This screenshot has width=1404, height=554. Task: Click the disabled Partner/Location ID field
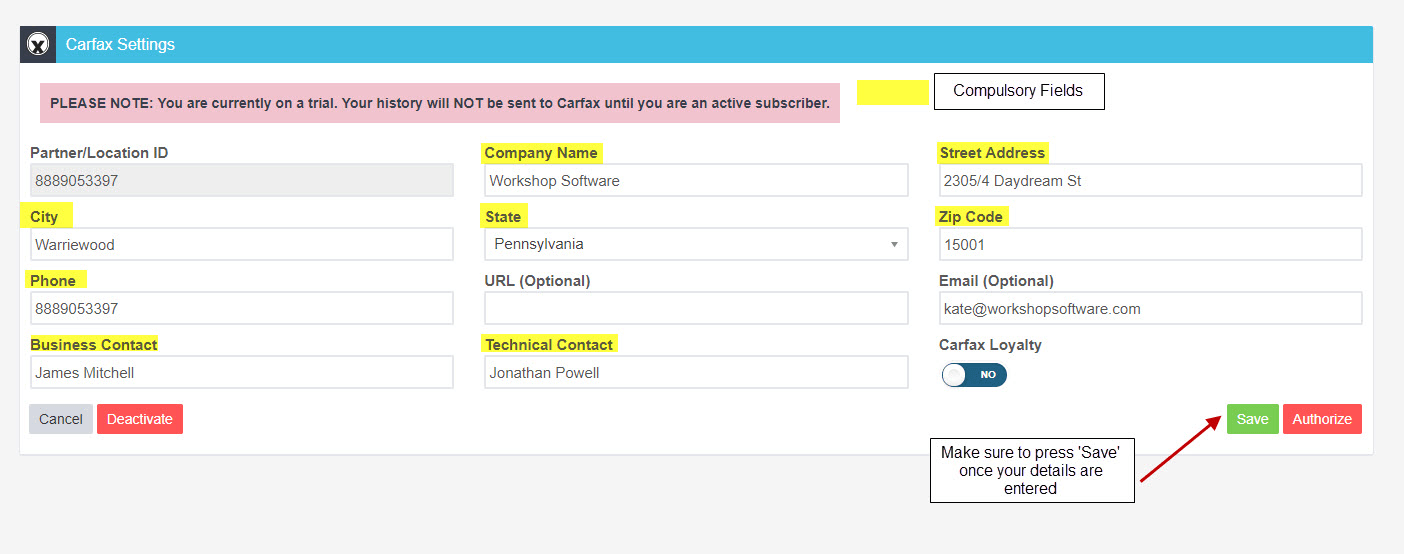242,181
